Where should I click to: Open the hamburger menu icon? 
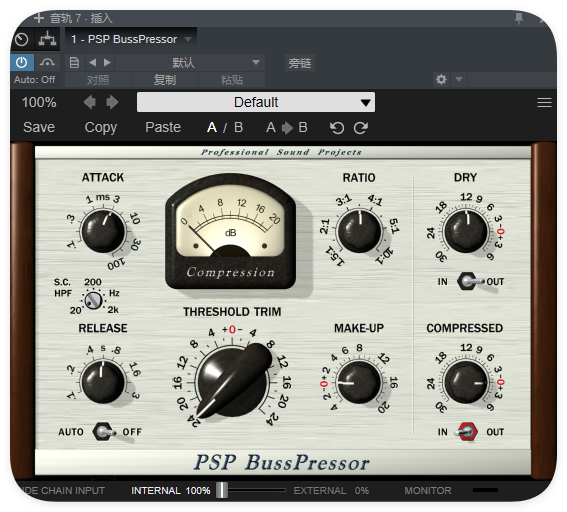pyautogui.click(x=544, y=102)
